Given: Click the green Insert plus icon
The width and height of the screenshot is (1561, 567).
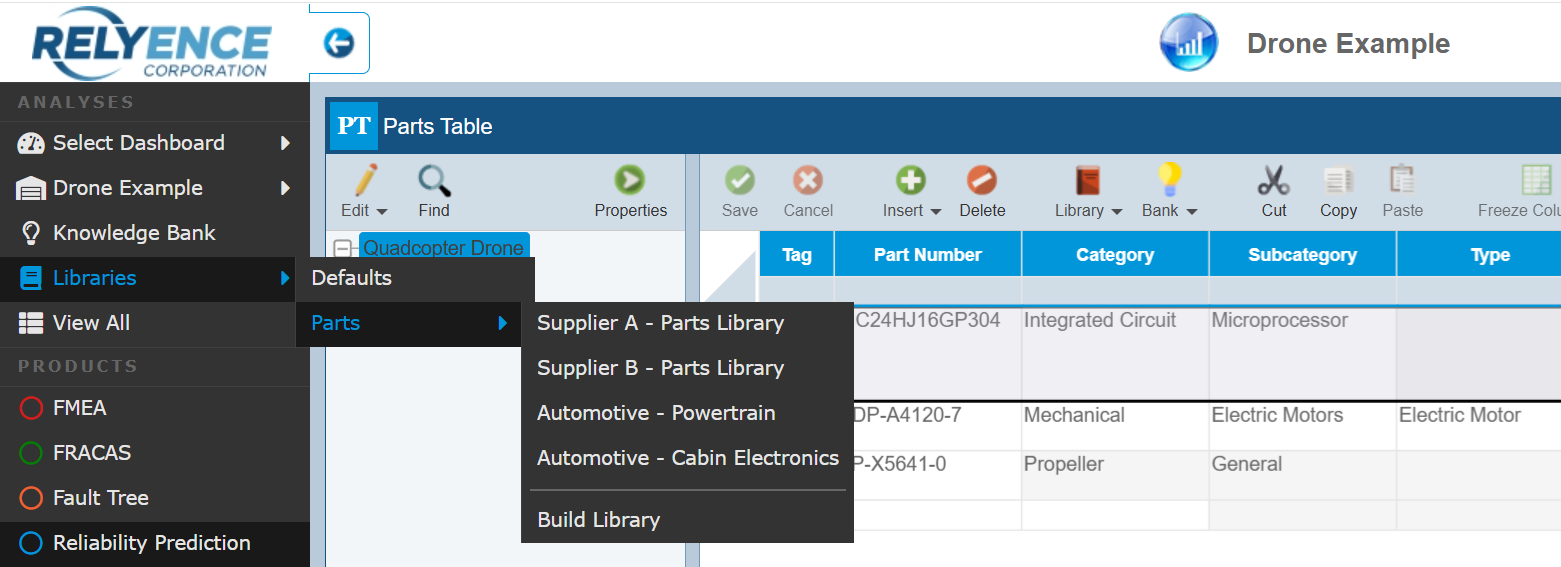Looking at the screenshot, I should pos(911,181).
